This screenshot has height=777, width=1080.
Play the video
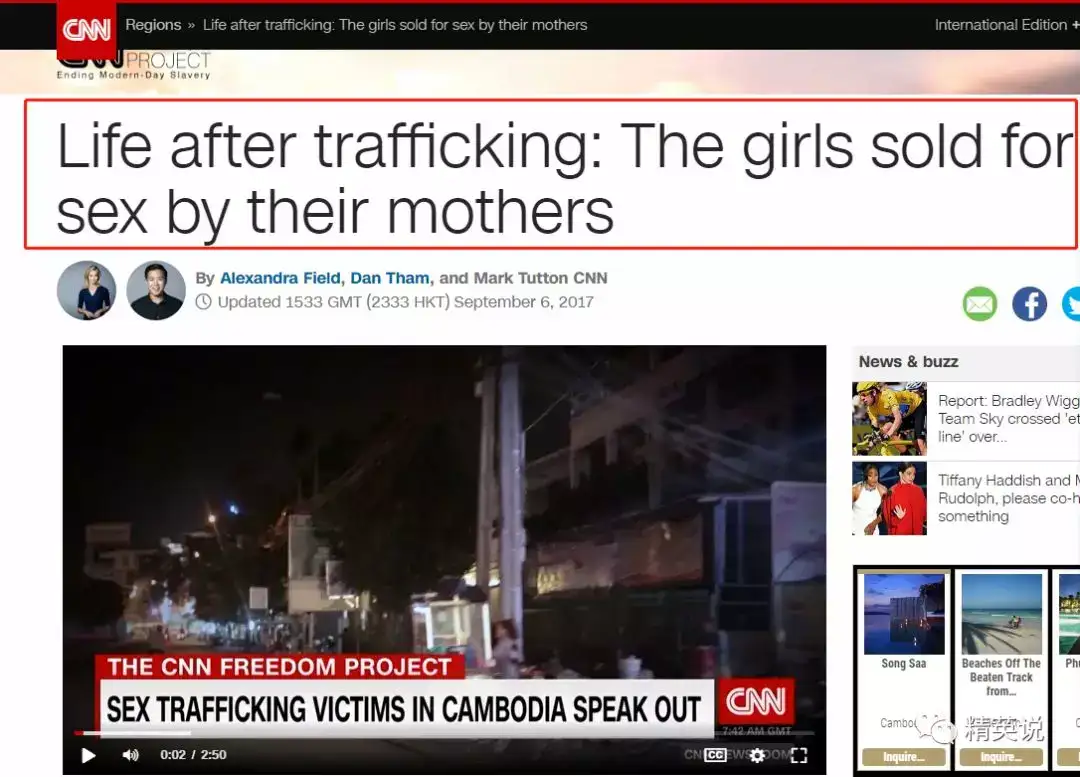point(88,755)
